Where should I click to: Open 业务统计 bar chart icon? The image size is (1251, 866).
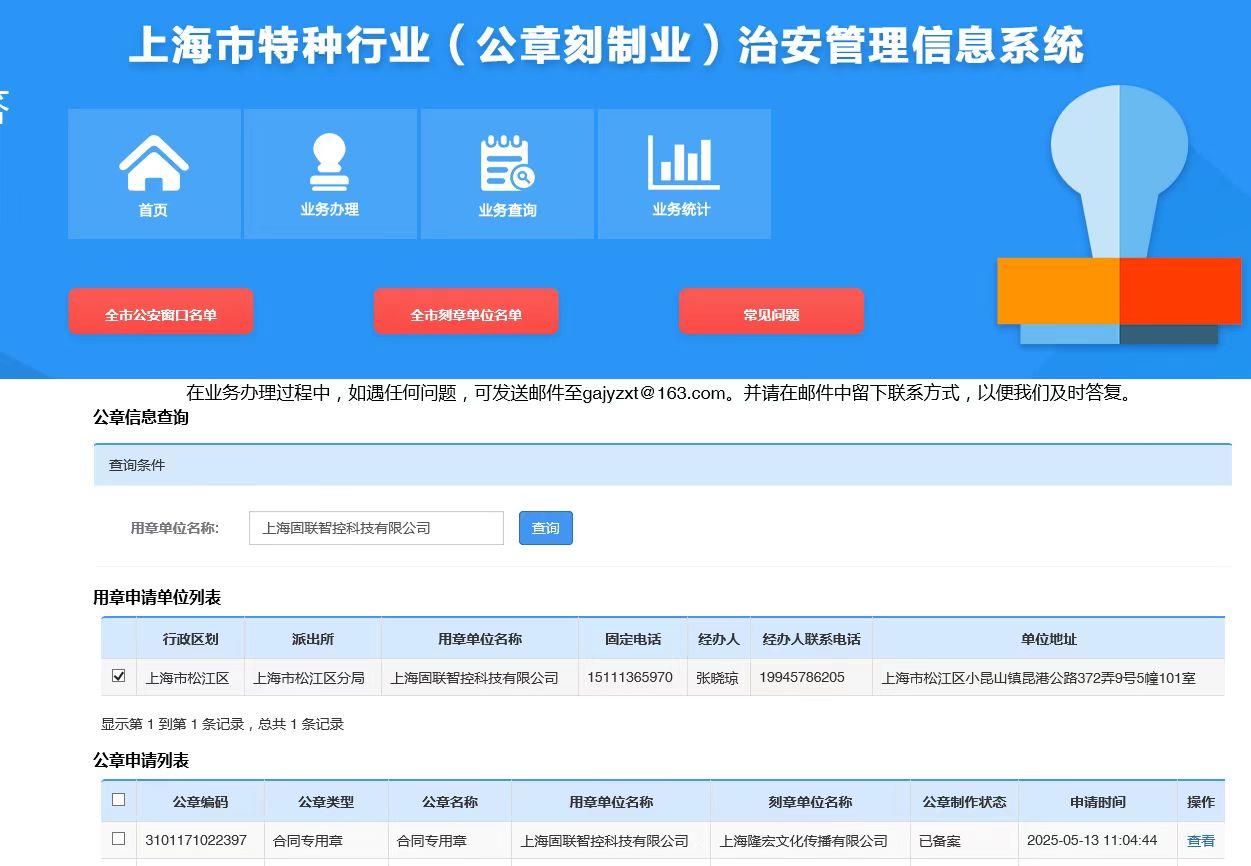(683, 165)
